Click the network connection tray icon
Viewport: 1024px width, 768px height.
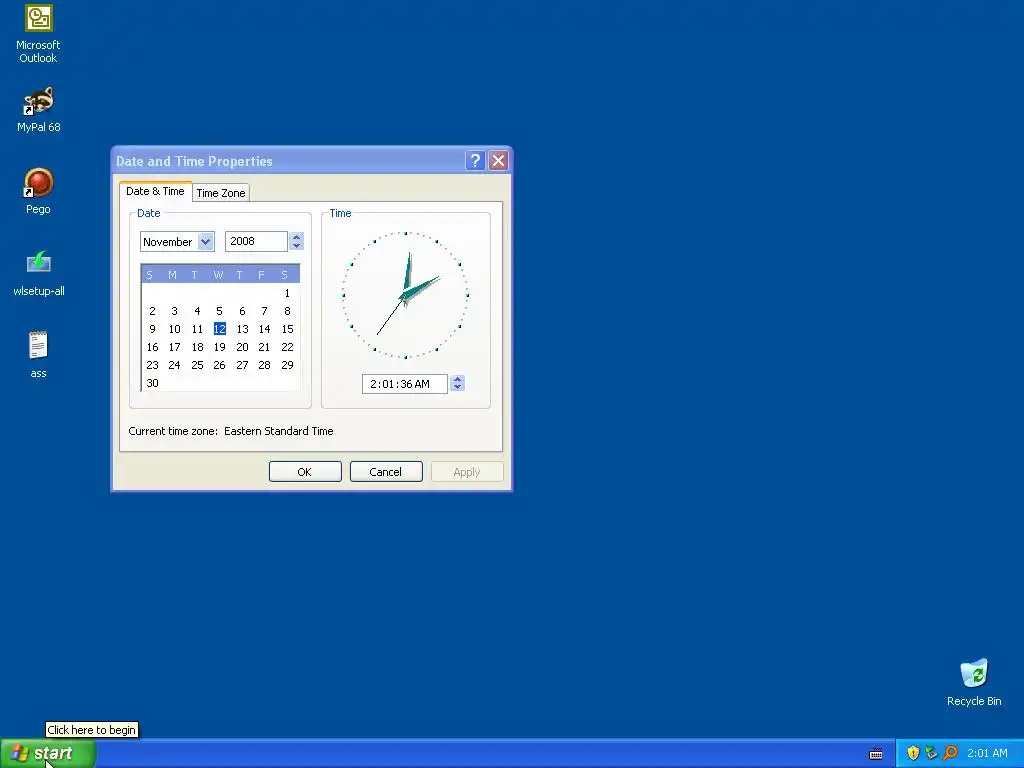coord(931,753)
